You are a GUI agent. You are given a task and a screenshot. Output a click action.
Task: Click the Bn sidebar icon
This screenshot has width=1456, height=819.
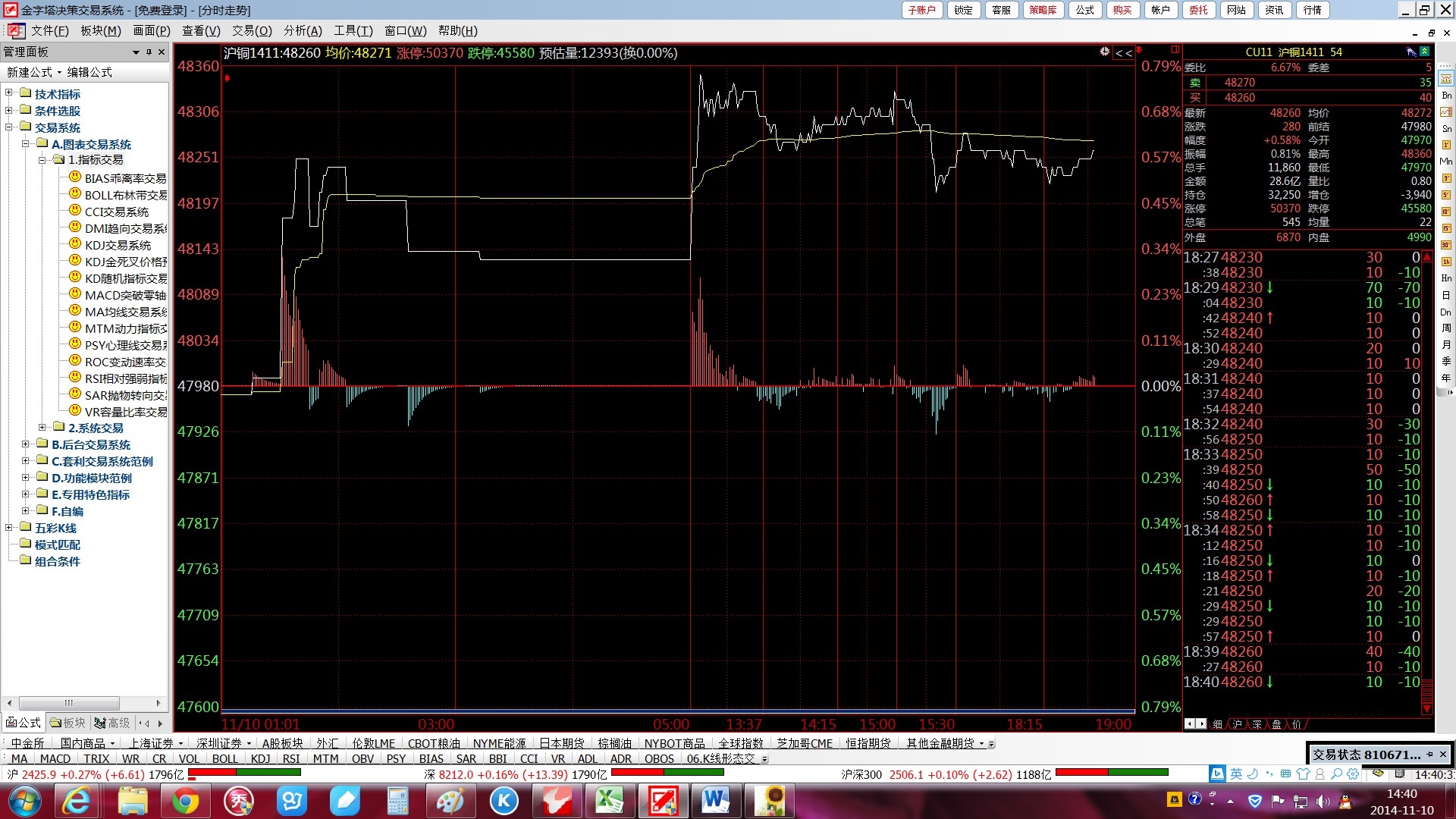tap(1446, 96)
